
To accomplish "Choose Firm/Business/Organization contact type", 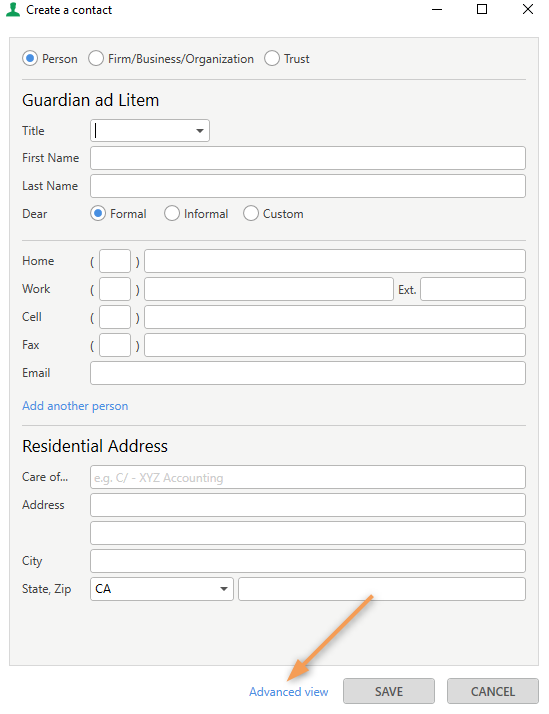I will (96, 59).
